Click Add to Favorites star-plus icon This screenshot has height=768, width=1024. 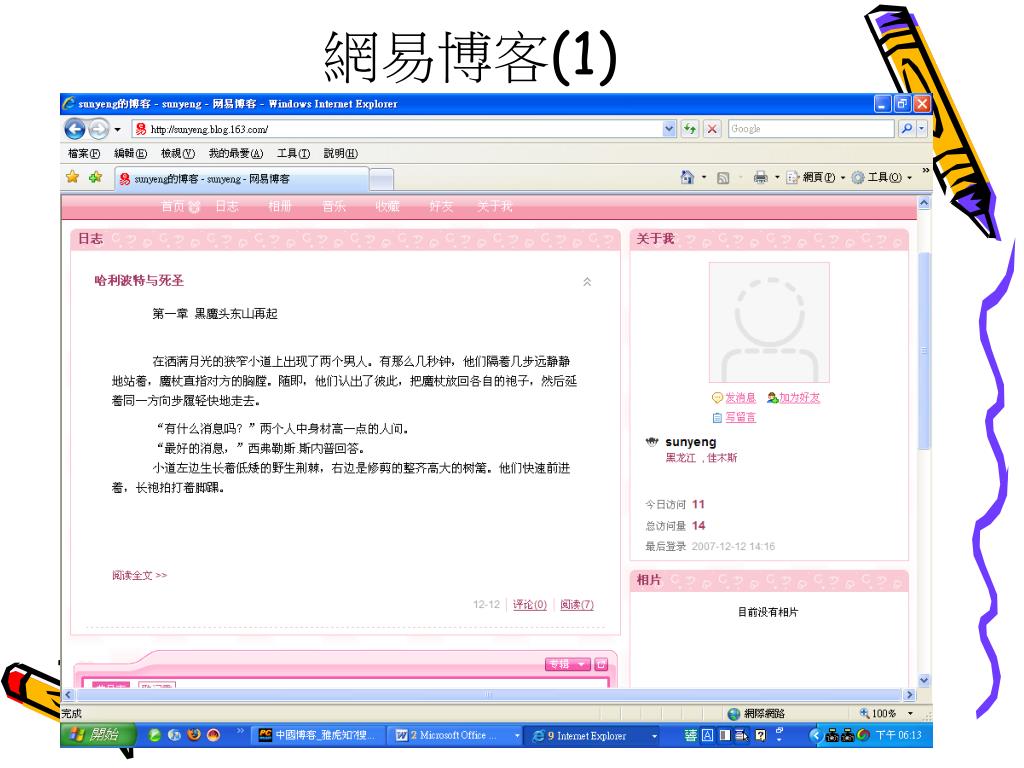[95, 177]
